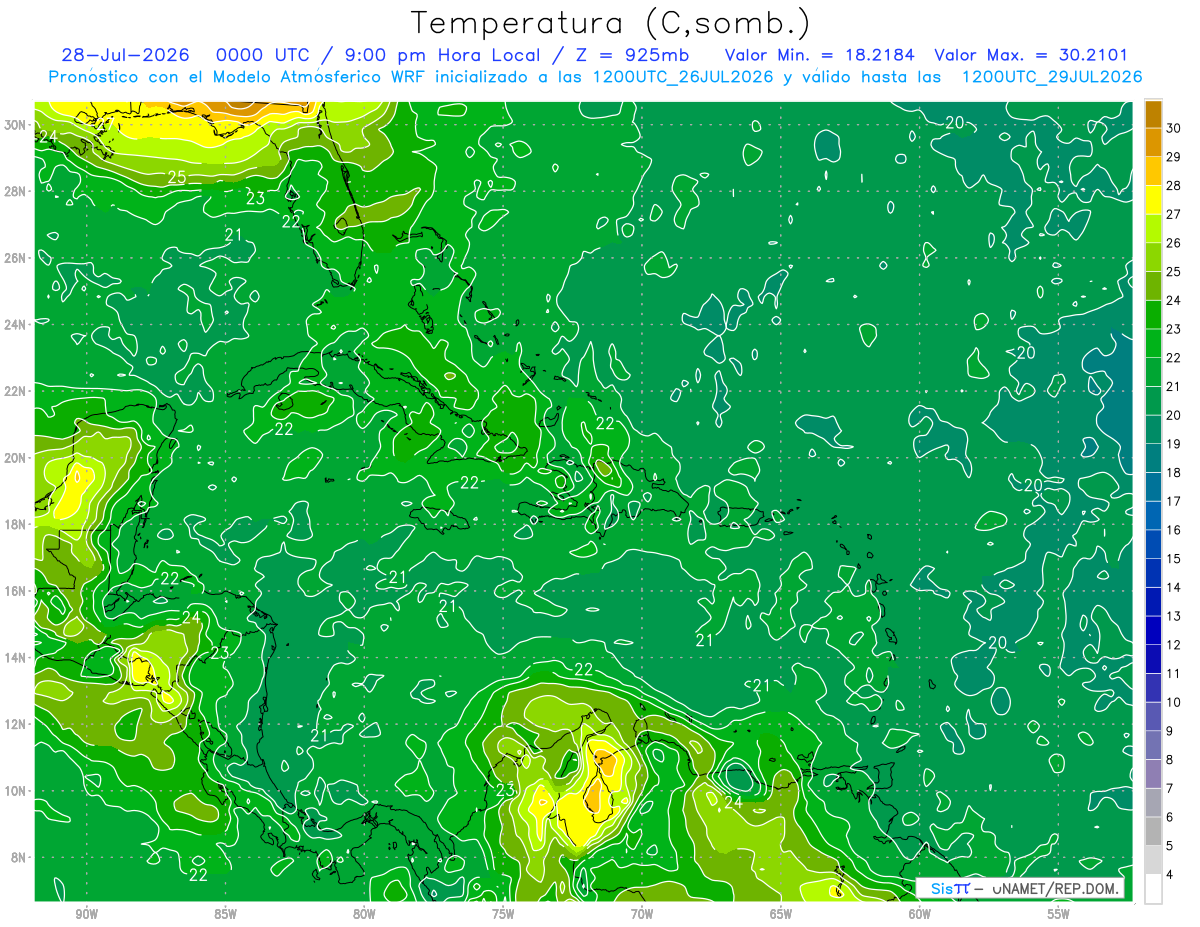Pick the blue swatch between 16 and 17

[x=1153, y=516]
